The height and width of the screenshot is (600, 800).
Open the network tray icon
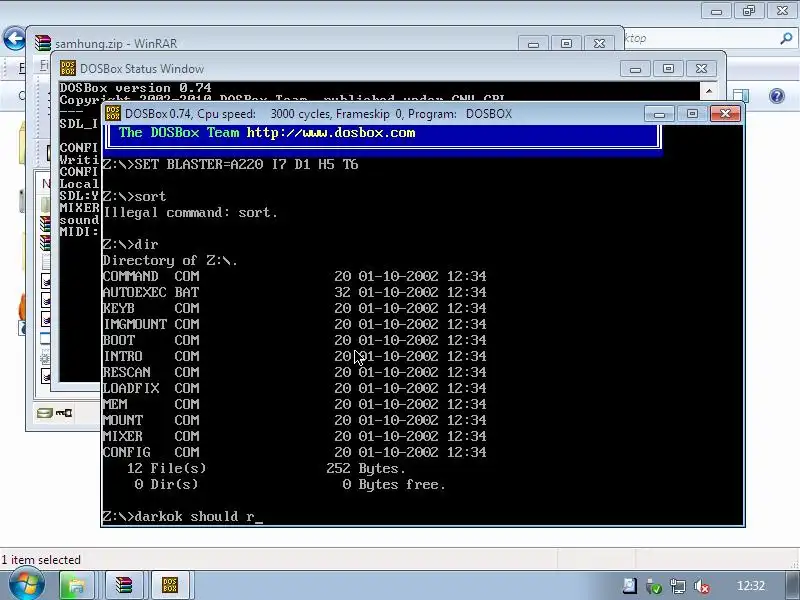678,586
